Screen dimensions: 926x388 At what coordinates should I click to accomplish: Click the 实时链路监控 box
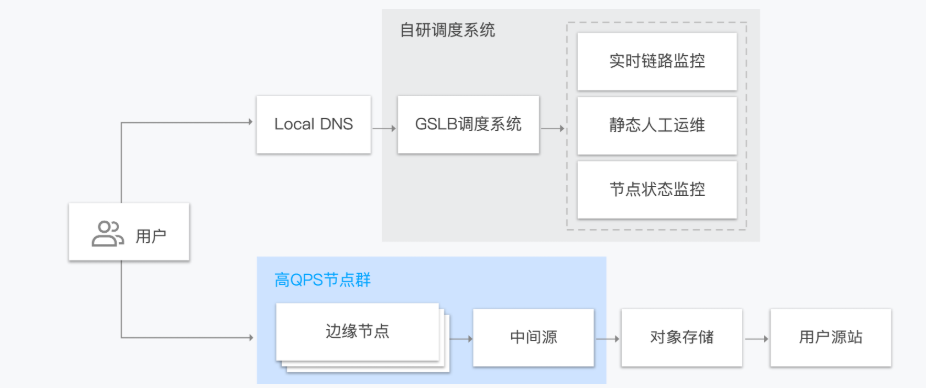click(x=657, y=61)
